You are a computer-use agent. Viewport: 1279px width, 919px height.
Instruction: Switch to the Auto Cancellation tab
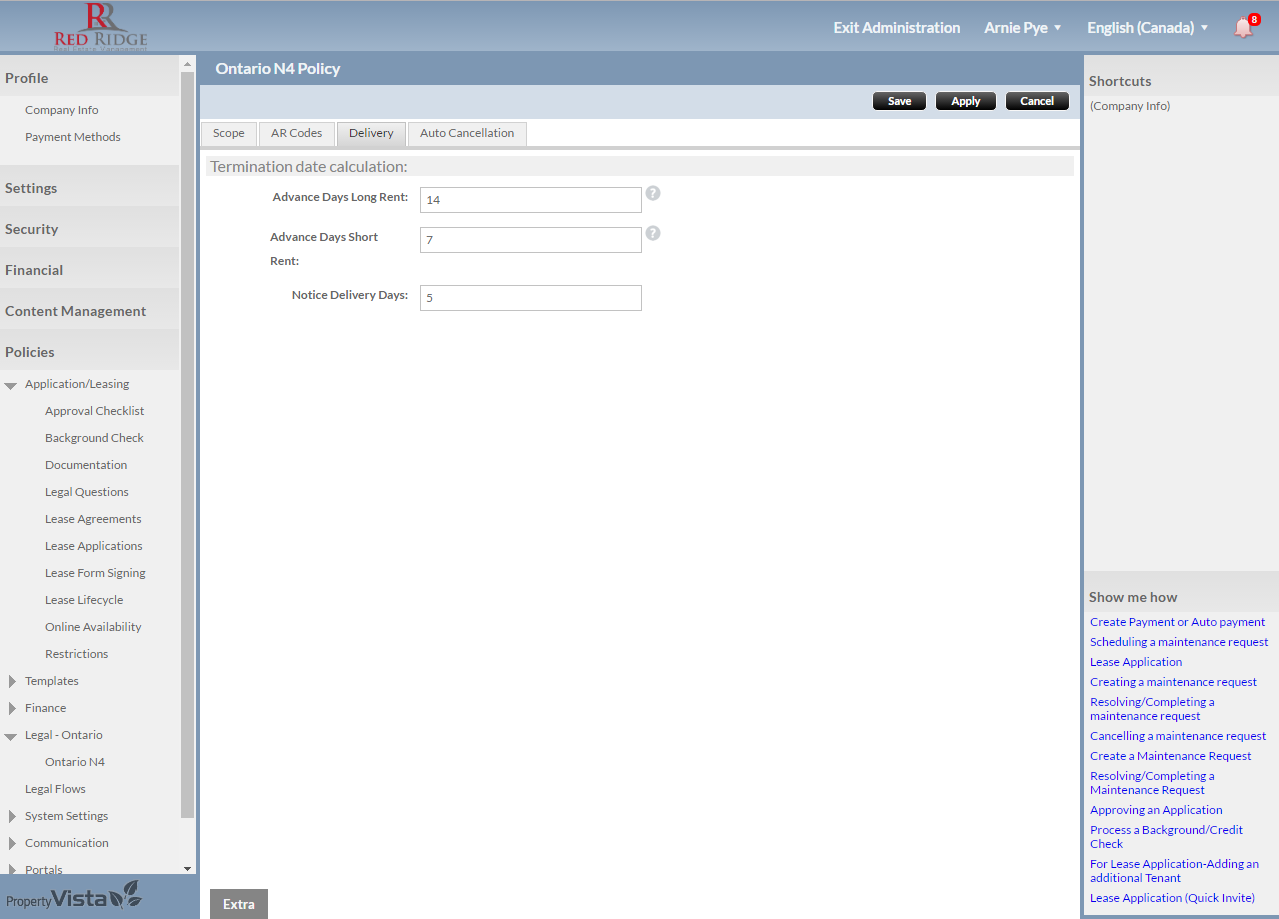coord(467,133)
